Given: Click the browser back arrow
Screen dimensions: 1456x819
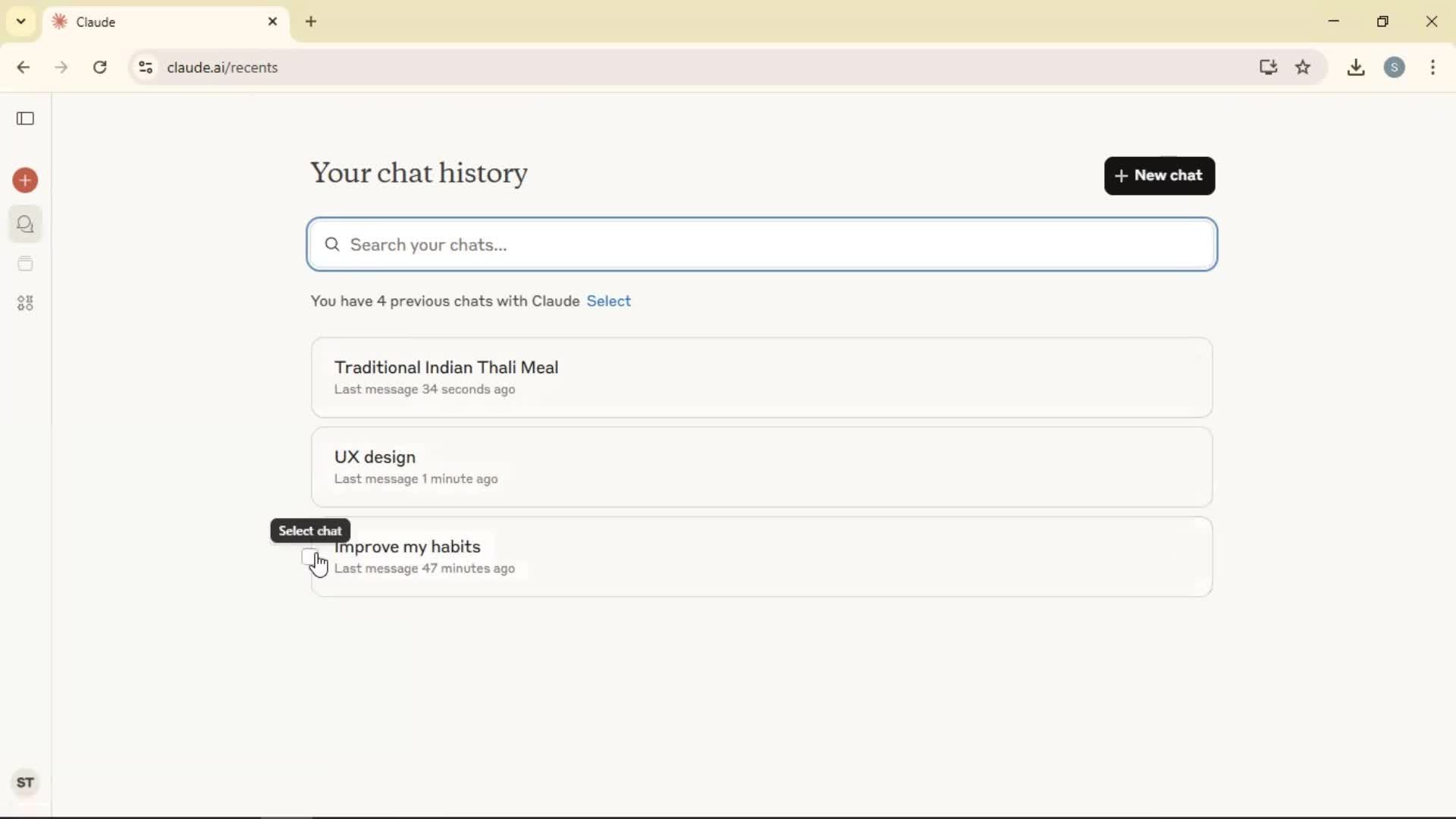Looking at the screenshot, I should coord(24,67).
